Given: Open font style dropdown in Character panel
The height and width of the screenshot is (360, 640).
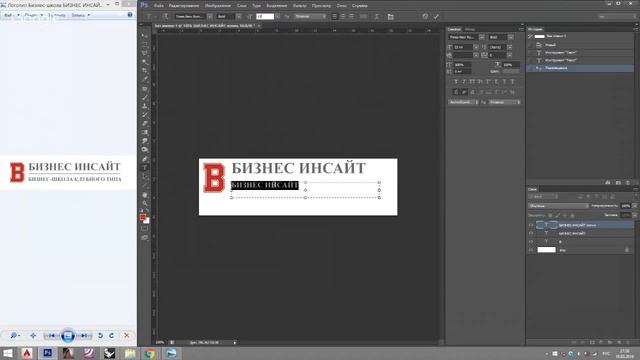Looking at the screenshot, I should coord(511,37).
